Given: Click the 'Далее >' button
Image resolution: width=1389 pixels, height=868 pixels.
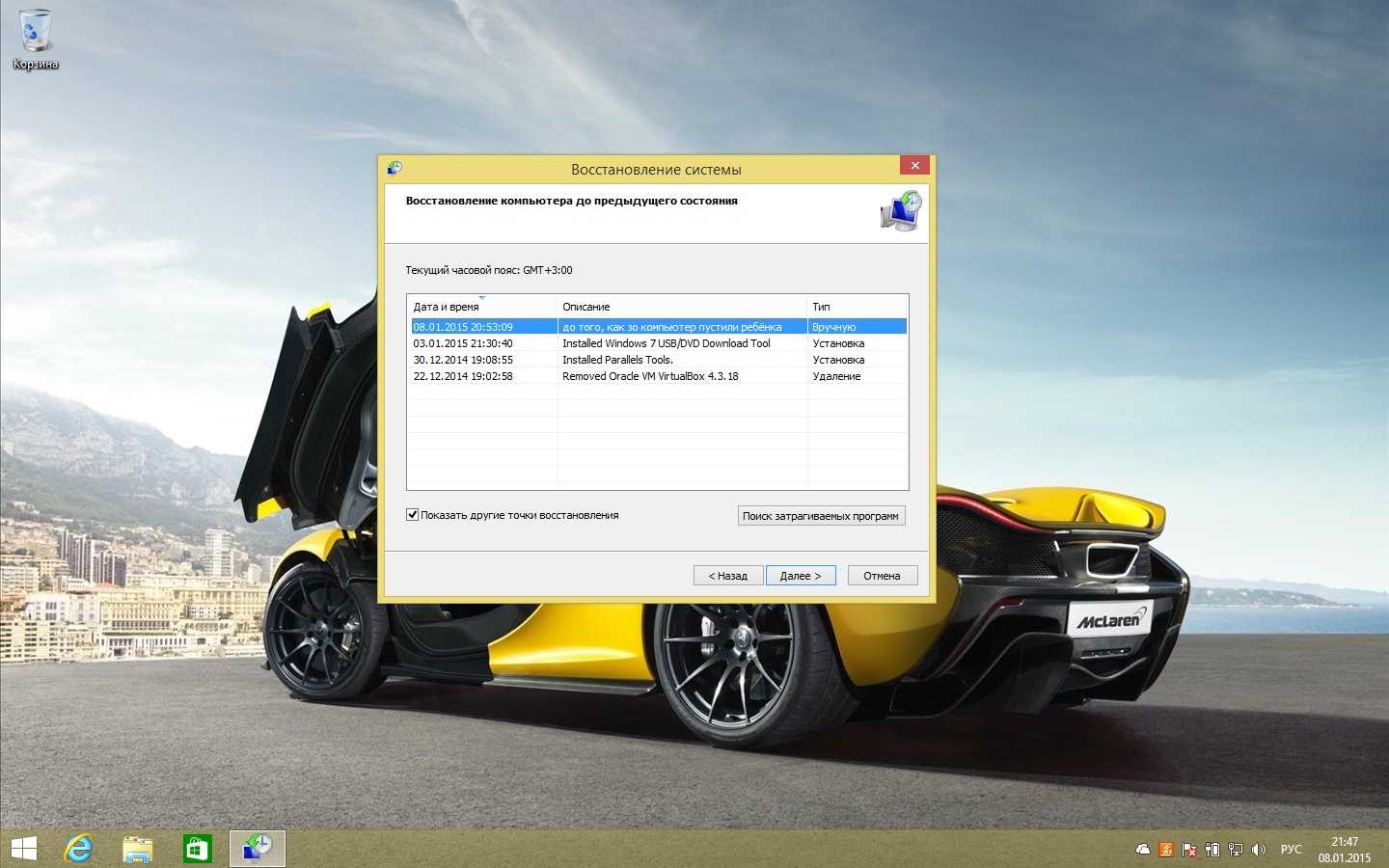Looking at the screenshot, I should pyautogui.click(x=801, y=576).
